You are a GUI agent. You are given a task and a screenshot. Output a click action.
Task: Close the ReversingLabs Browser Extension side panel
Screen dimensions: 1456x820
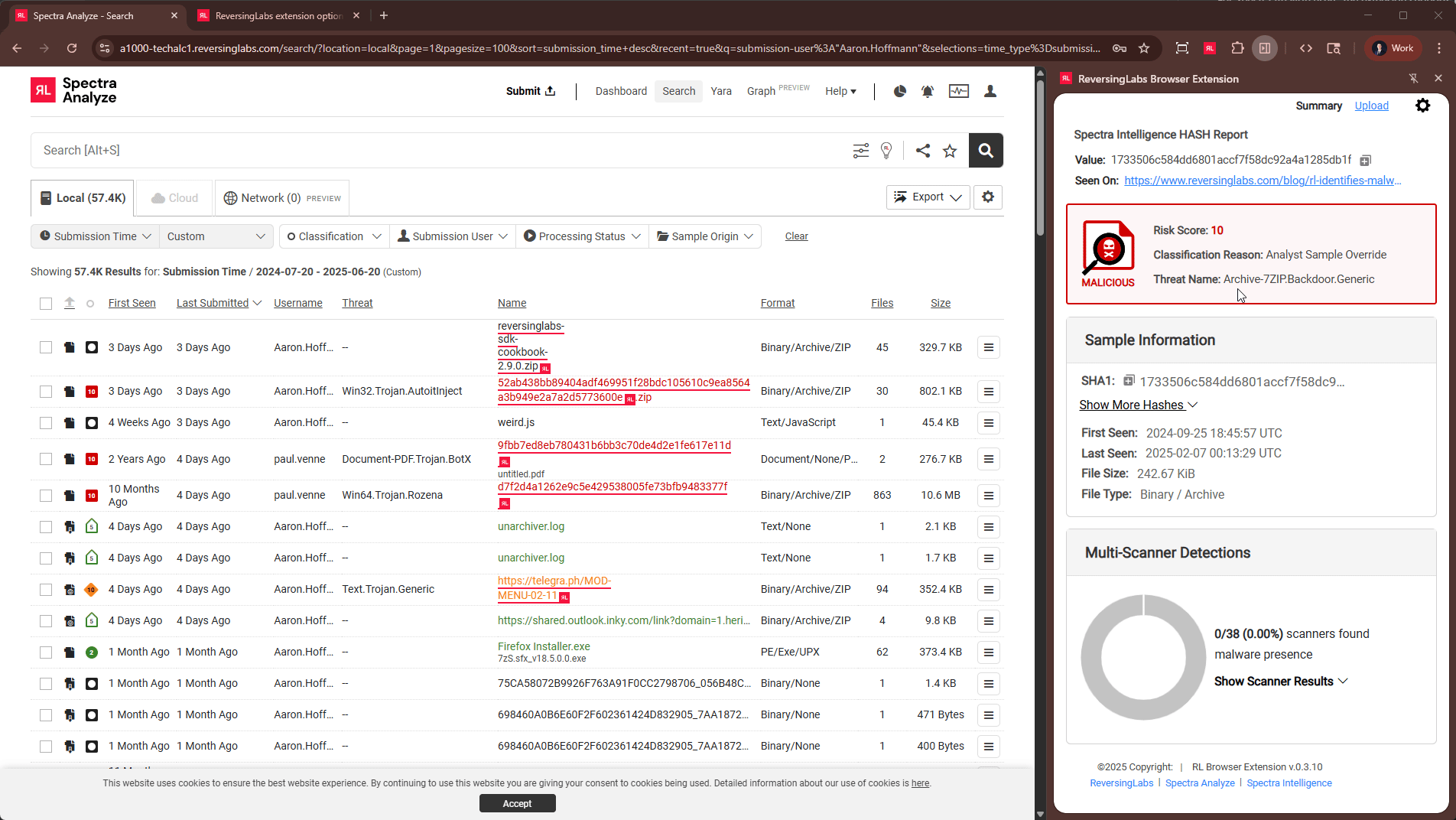click(x=1438, y=78)
